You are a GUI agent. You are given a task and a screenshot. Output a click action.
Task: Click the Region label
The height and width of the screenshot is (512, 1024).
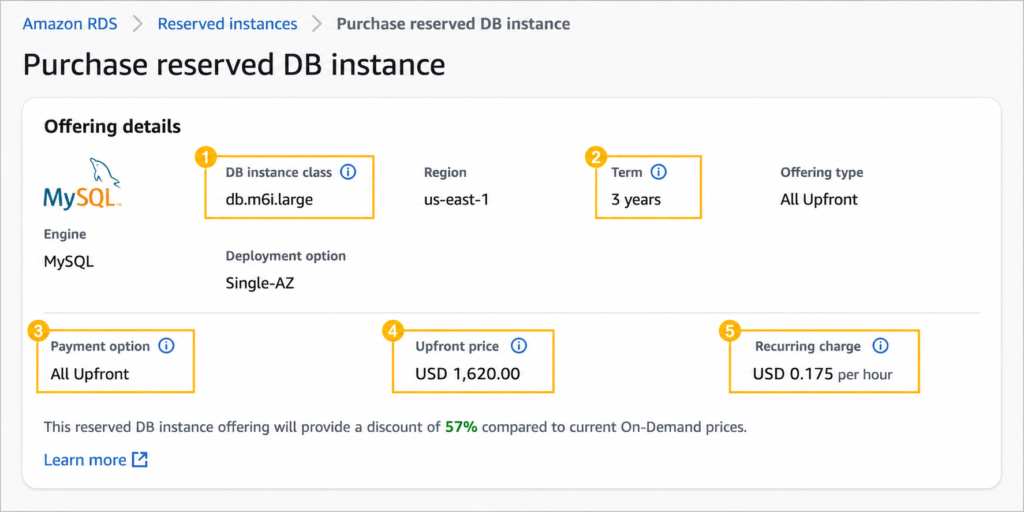coord(445,172)
